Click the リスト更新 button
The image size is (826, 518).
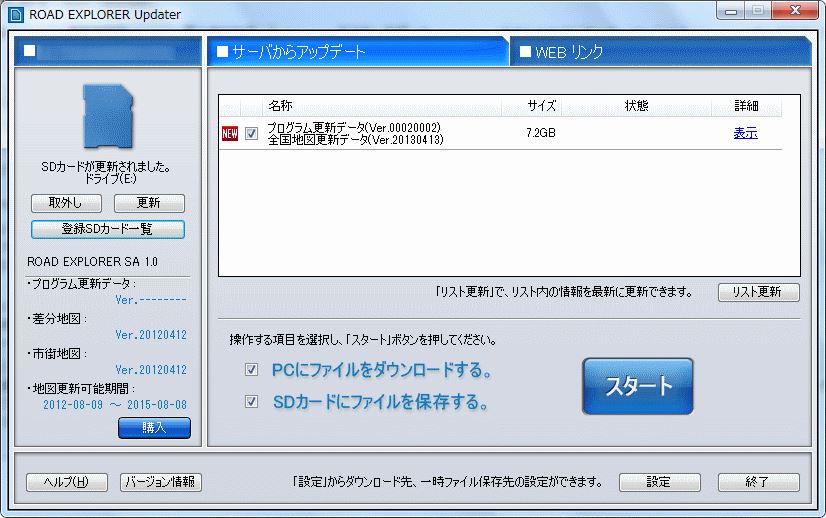click(x=759, y=292)
